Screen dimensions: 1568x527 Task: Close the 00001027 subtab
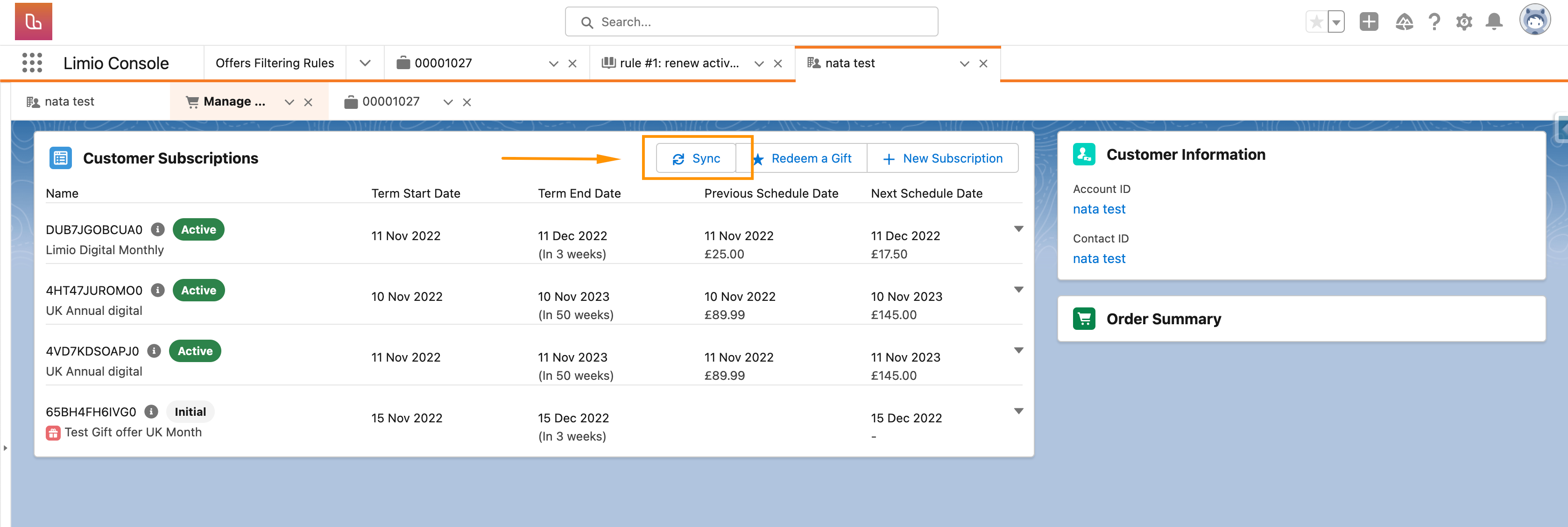[467, 102]
